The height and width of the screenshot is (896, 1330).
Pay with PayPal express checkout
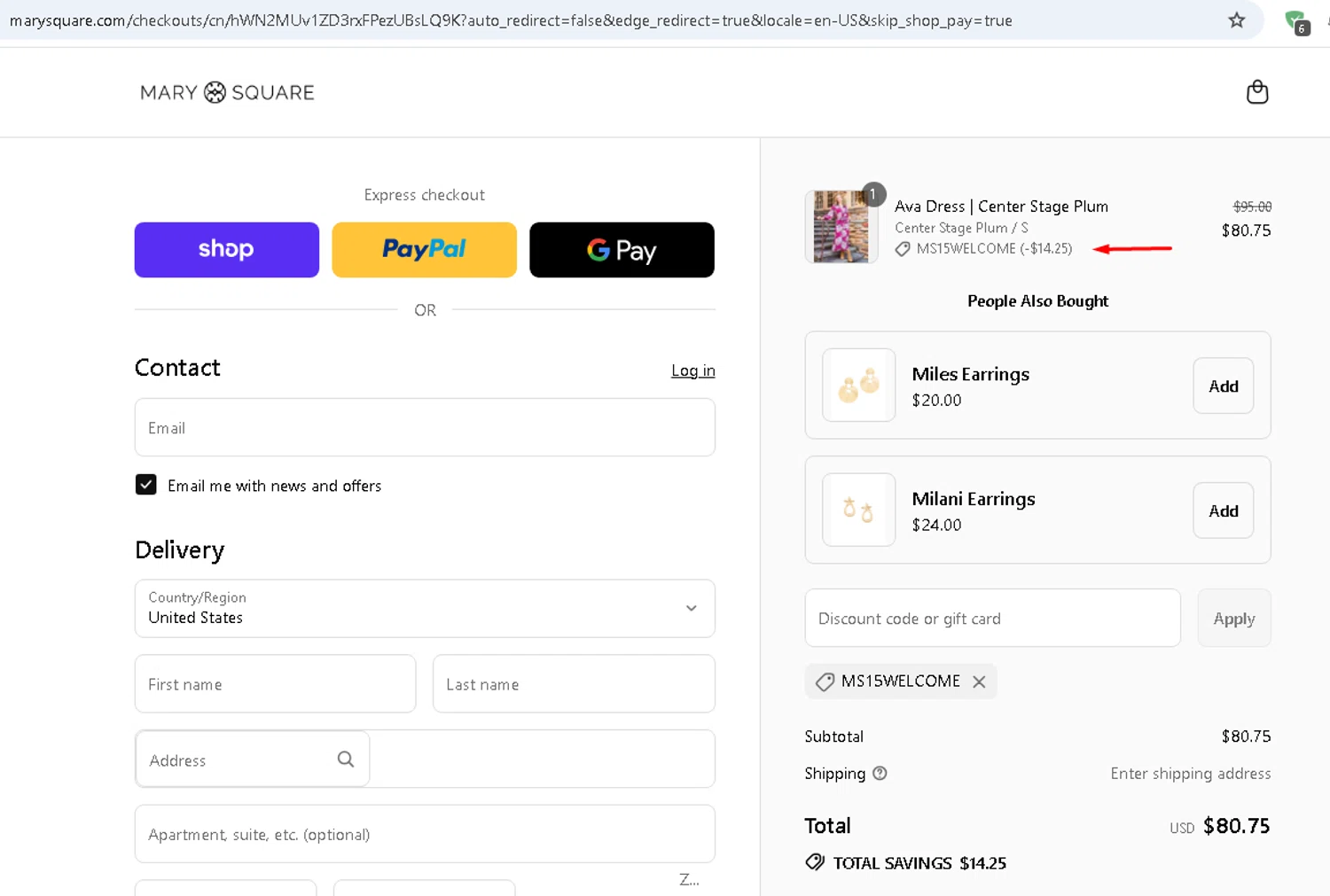pyautogui.click(x=424, y=250)
